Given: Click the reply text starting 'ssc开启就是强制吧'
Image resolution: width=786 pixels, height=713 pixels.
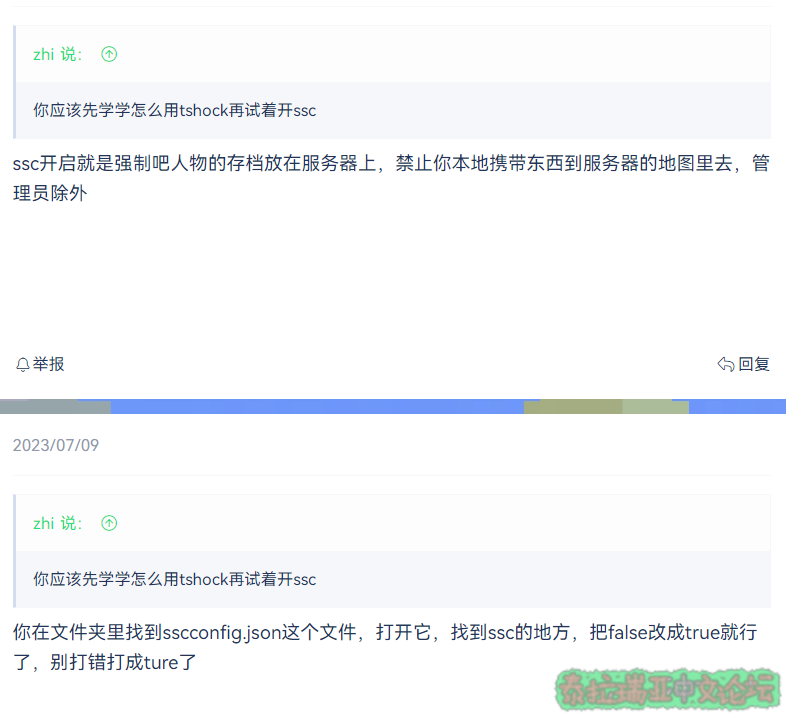Looking at the screenshot, I should tap(391, 178).
